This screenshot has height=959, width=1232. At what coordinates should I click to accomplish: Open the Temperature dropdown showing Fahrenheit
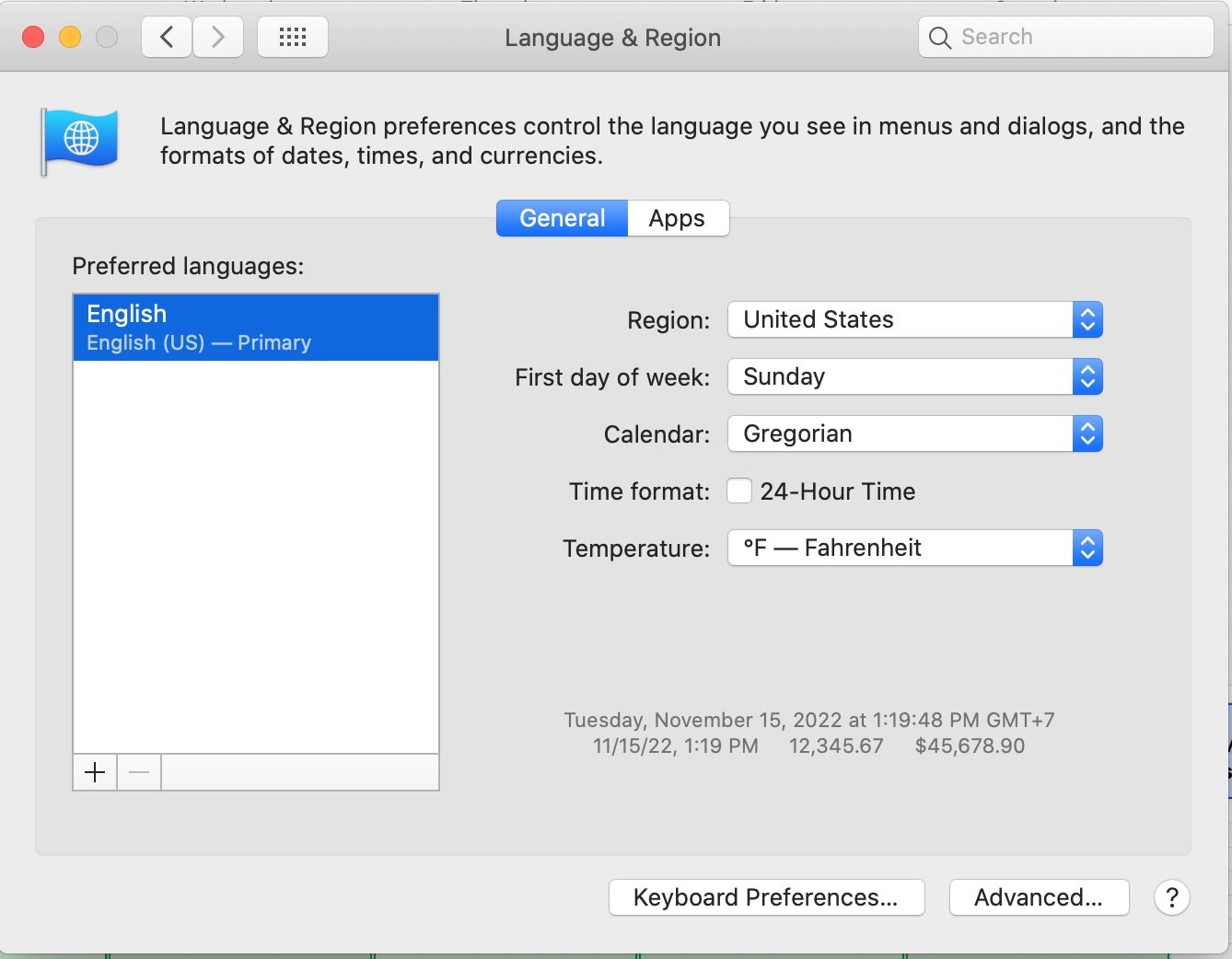point(915,548)
